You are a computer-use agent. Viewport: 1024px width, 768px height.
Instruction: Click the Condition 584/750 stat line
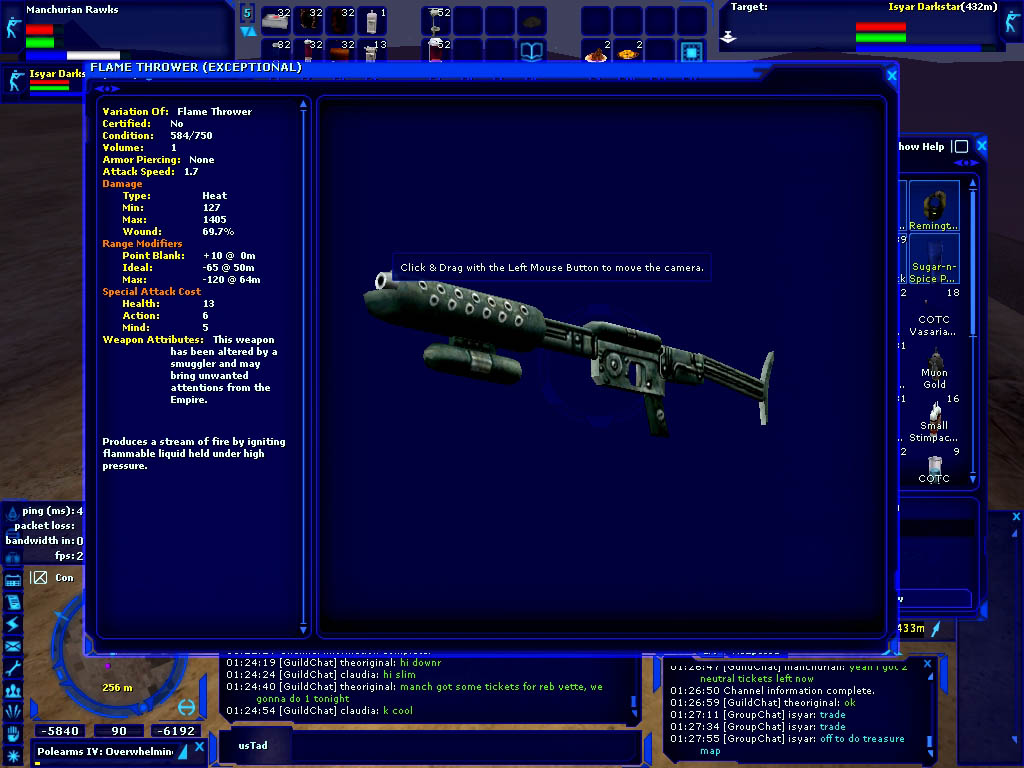(x=157, y=135)
